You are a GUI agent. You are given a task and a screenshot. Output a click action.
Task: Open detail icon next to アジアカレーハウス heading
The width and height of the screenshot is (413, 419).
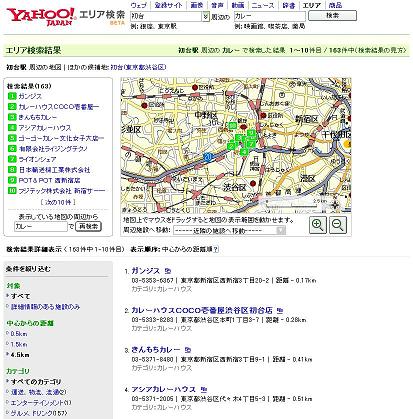click(204, 389)
